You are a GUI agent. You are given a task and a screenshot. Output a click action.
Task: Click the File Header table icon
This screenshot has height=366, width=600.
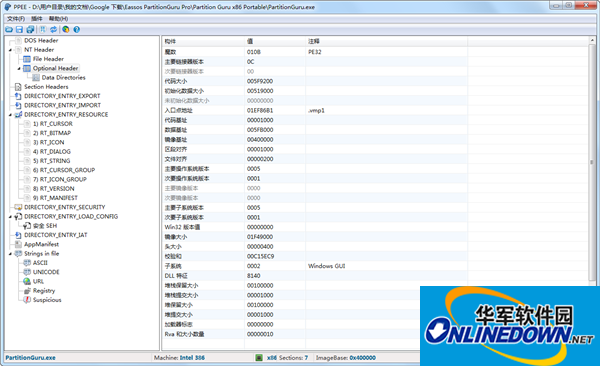click(x=27, y=59)
